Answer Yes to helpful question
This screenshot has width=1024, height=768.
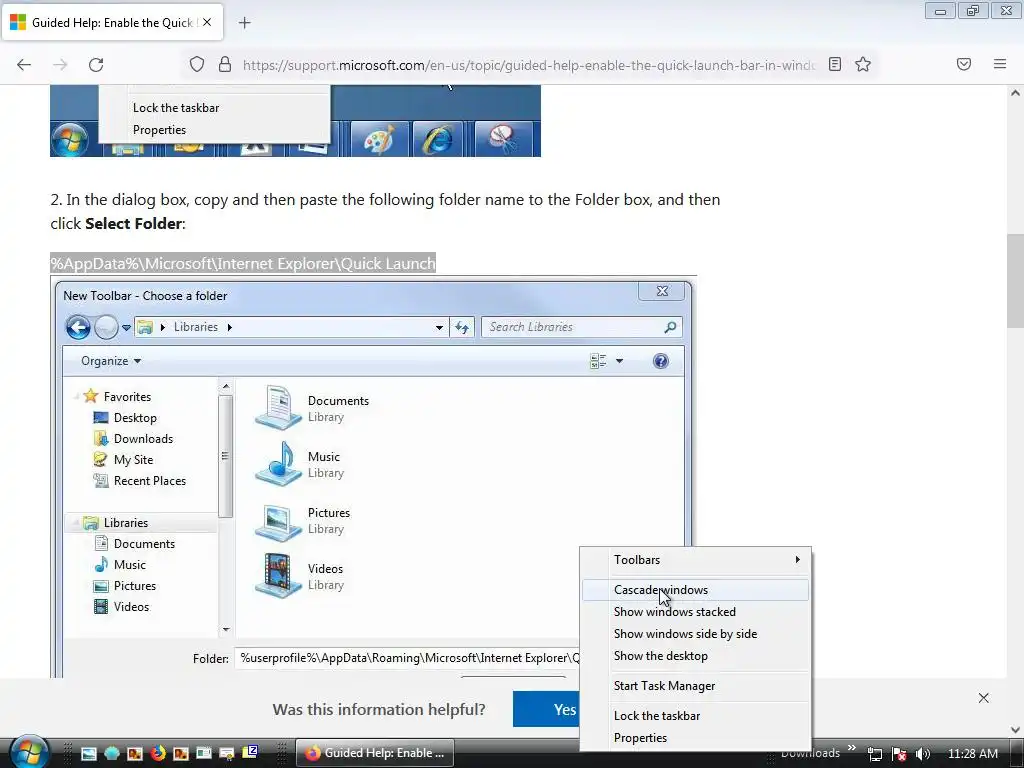click(547, 709)
